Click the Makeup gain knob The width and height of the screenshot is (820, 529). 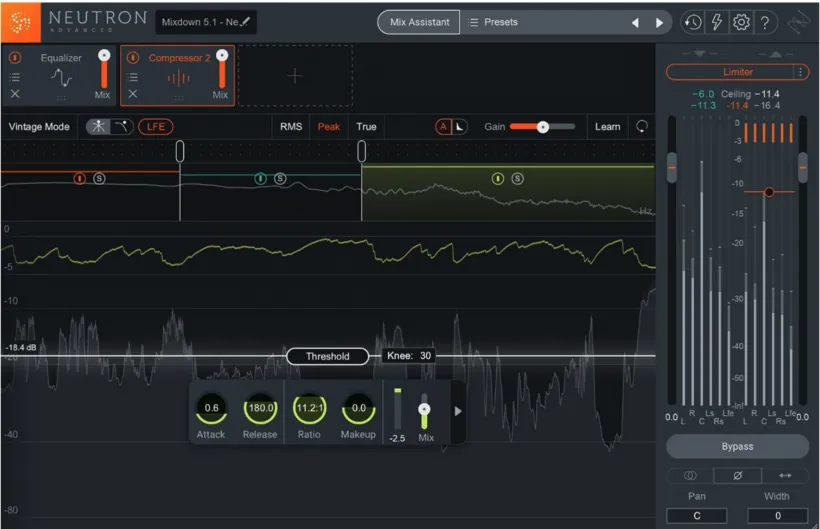(359, 408)
